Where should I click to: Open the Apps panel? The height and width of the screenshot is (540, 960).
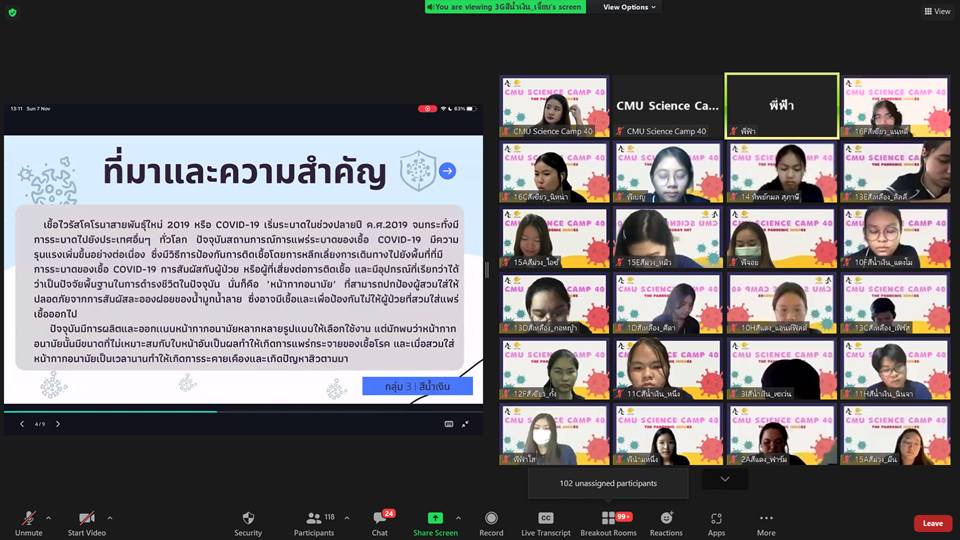(716, 519)
